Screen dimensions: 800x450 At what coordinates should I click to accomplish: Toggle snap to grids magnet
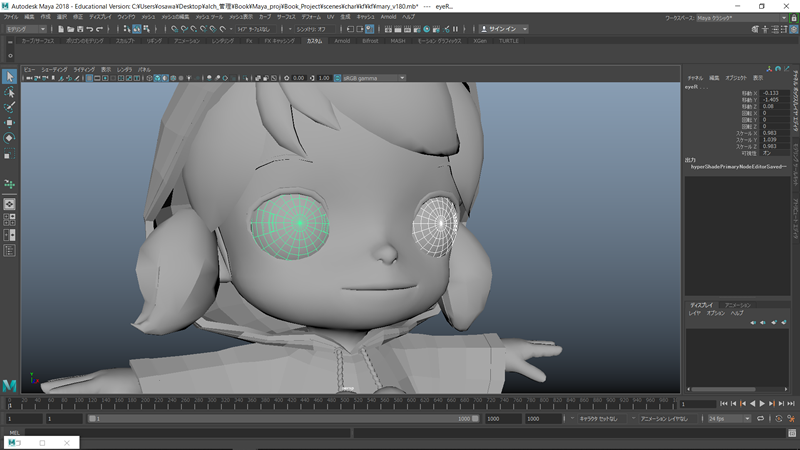pos(174,29)
